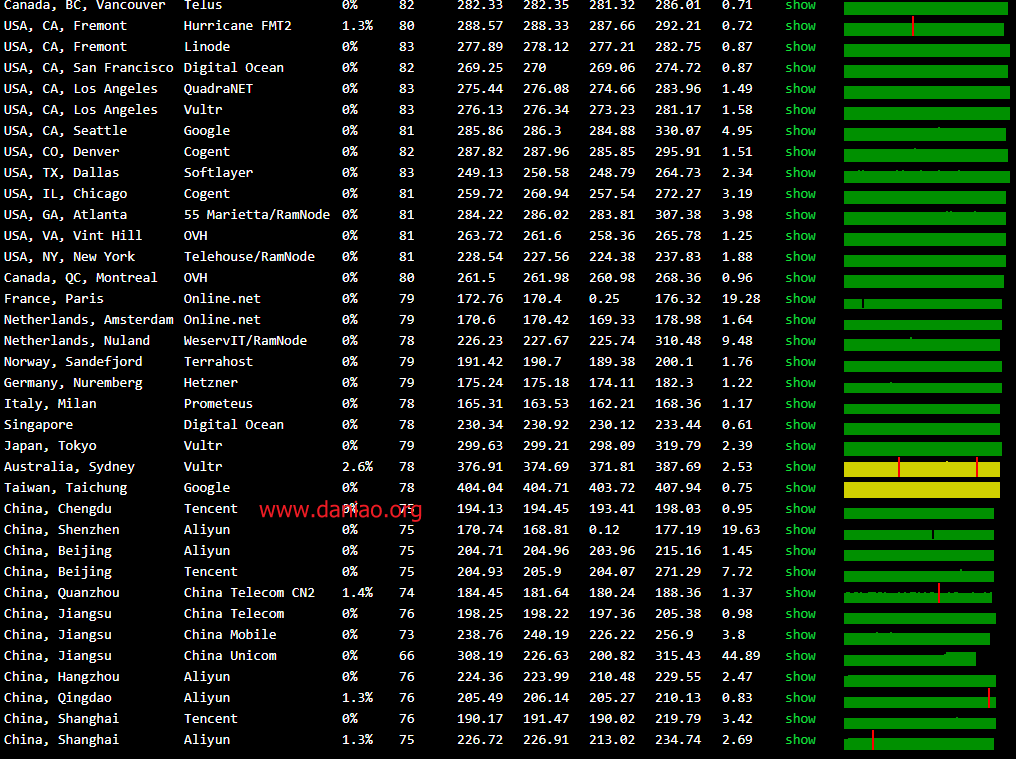Image resolution: width=1016 pixels, height=759 pixels.
Task: Click show for Dallas Softlayer
Action: 800,172
